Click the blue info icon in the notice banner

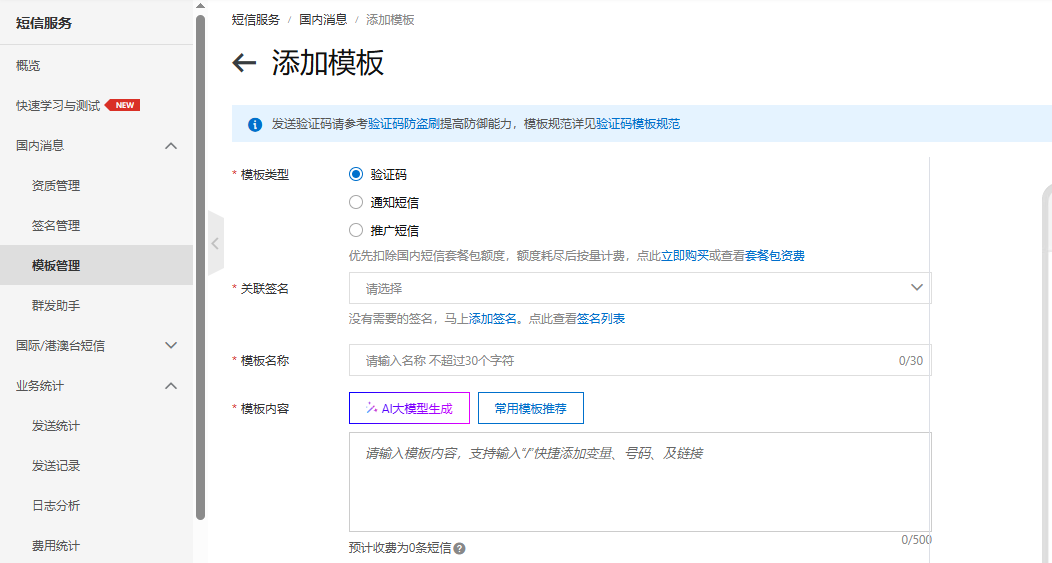click(x=255, y=124)
